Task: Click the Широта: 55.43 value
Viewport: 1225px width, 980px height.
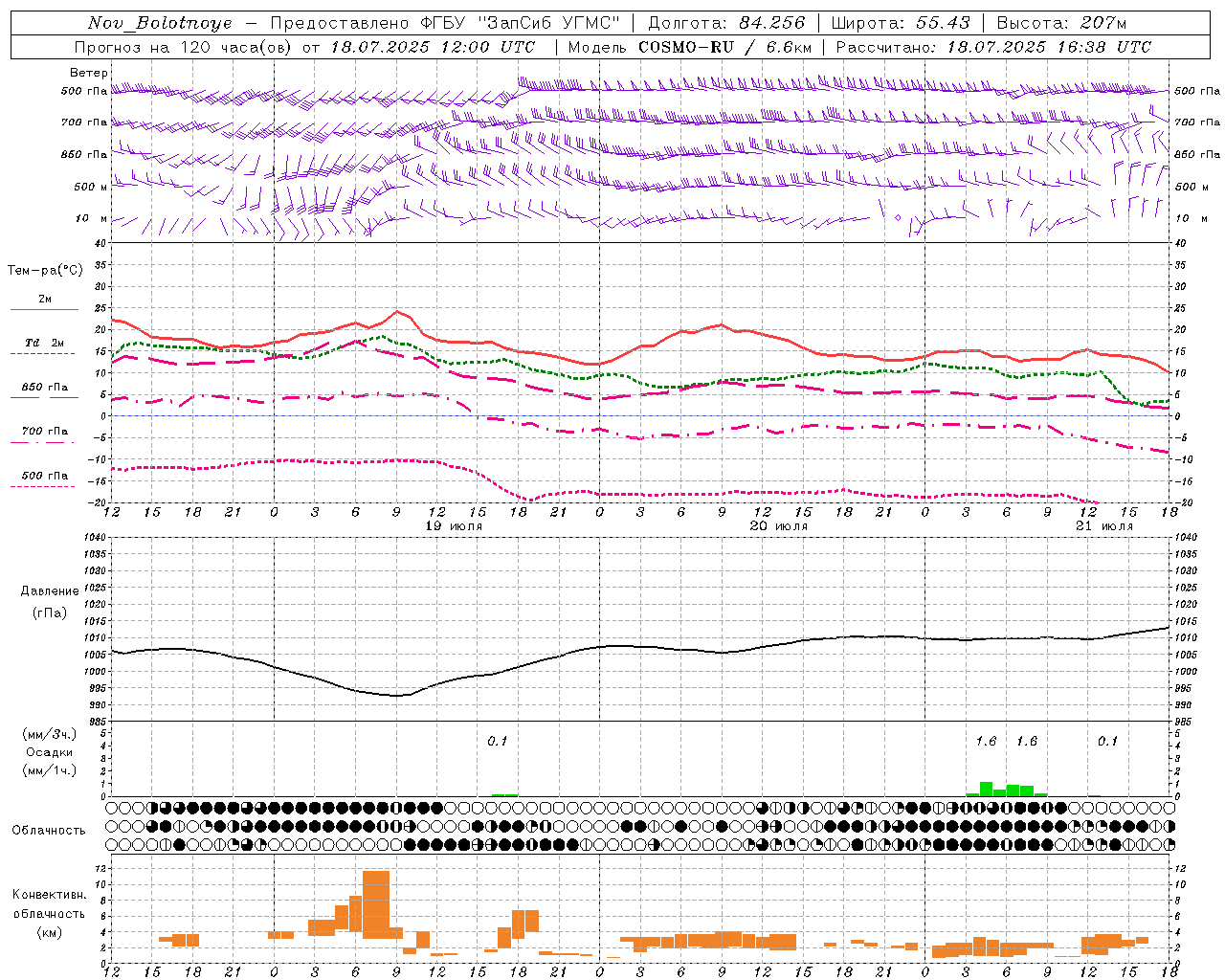Action: (x=901, y=23)
